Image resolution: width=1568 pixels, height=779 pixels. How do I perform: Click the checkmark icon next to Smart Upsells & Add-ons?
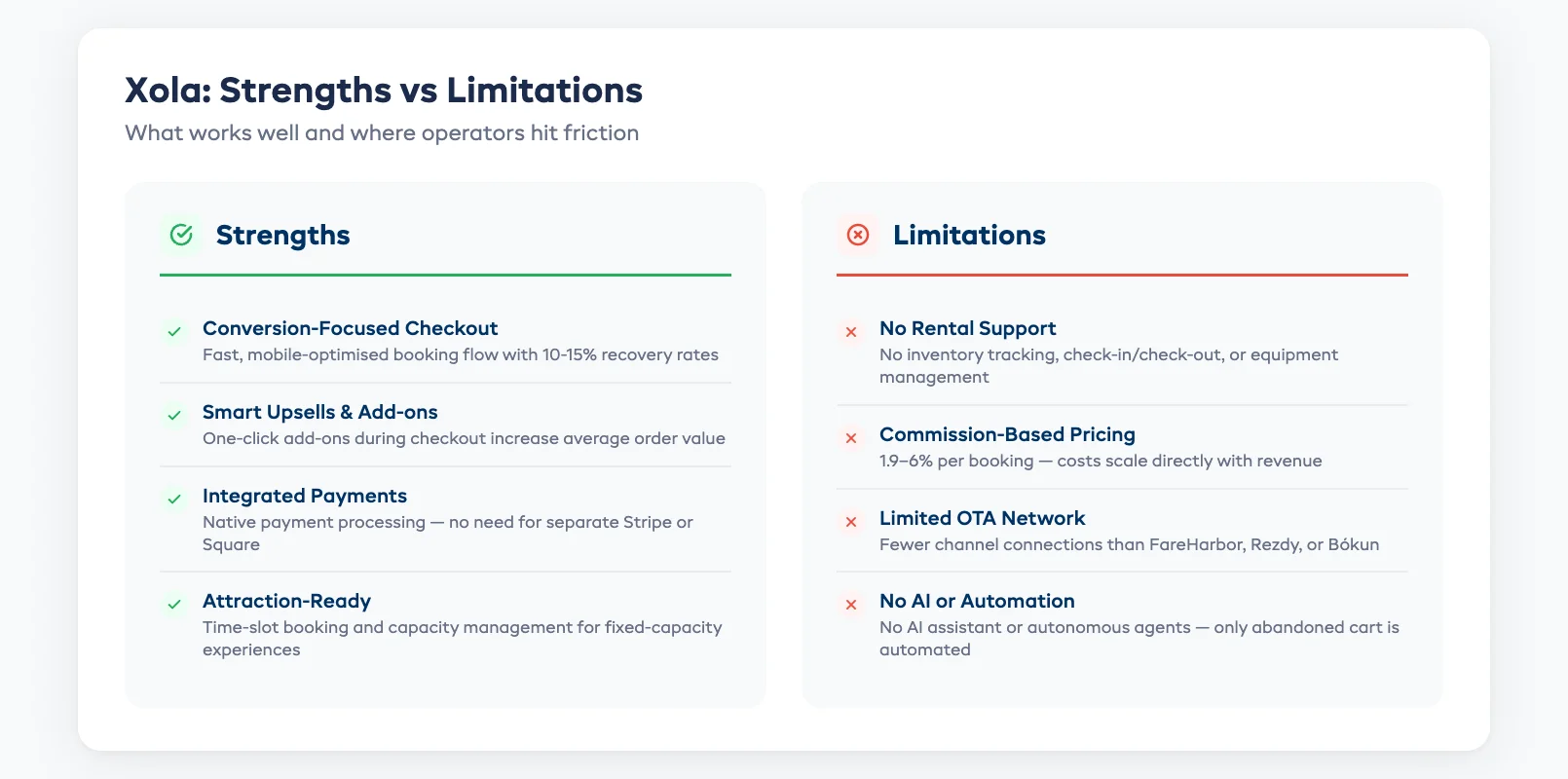click(174, 416)
